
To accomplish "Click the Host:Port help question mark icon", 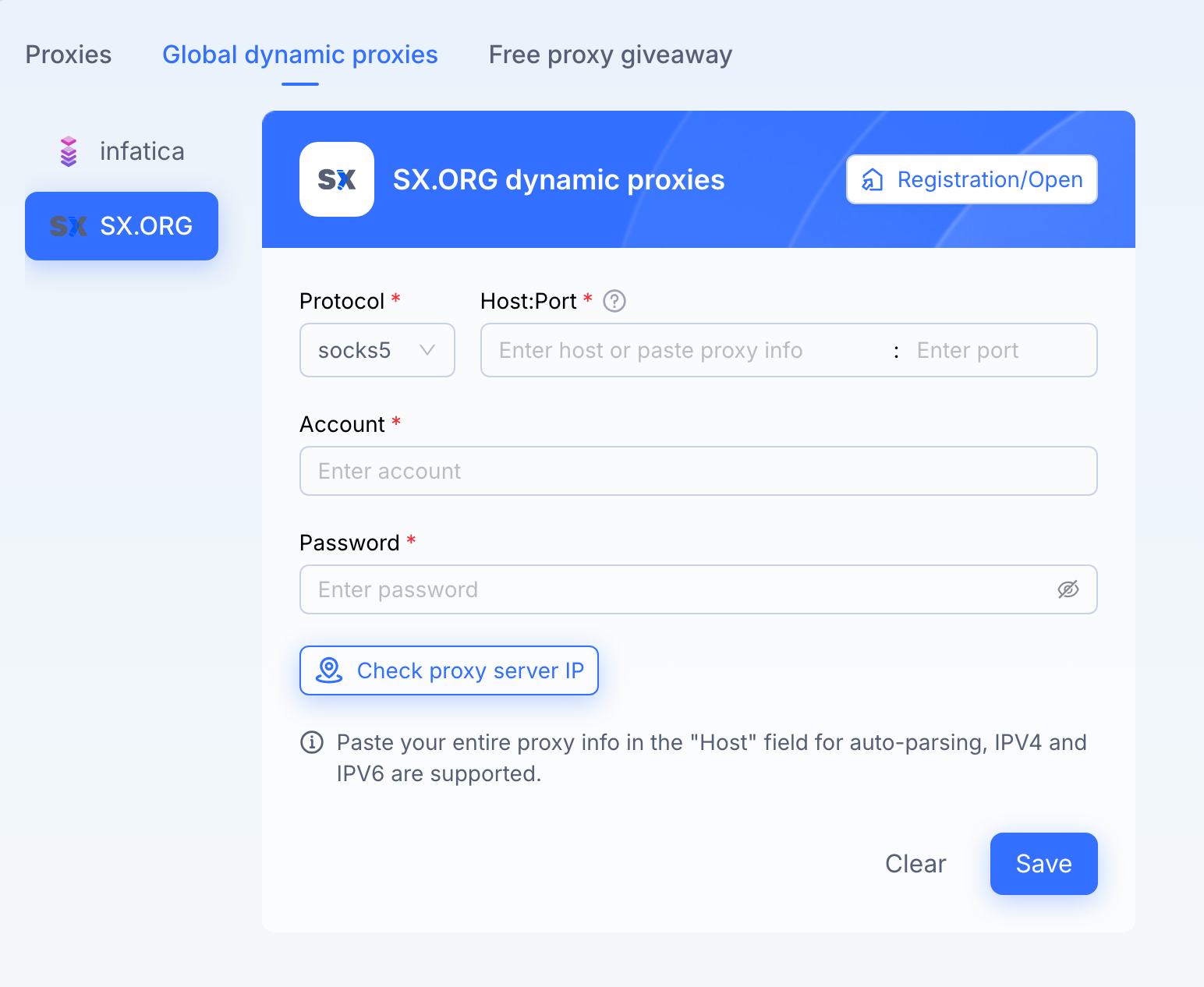I will pos(614,301).
